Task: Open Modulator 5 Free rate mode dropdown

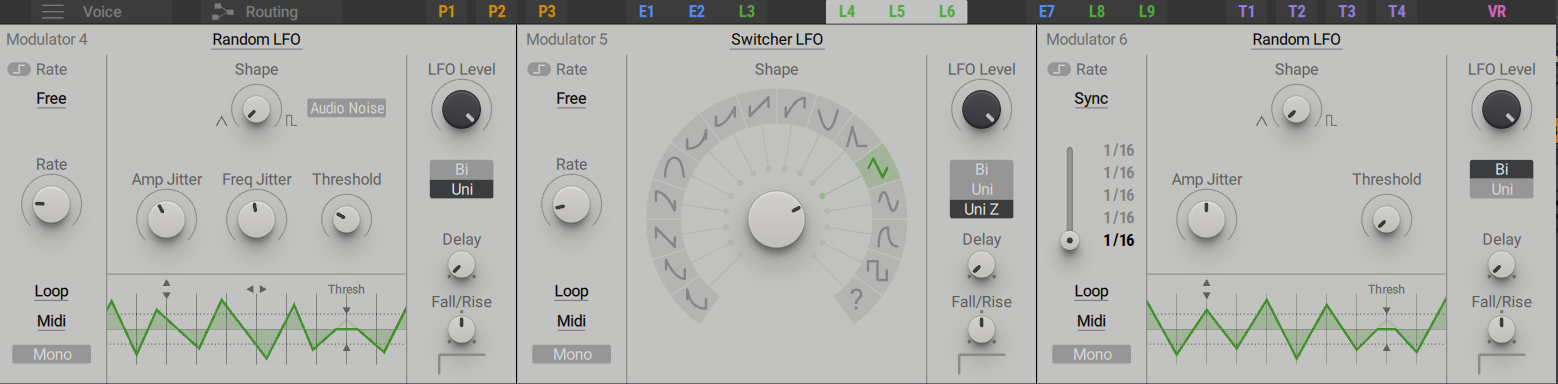Action: 571,99
